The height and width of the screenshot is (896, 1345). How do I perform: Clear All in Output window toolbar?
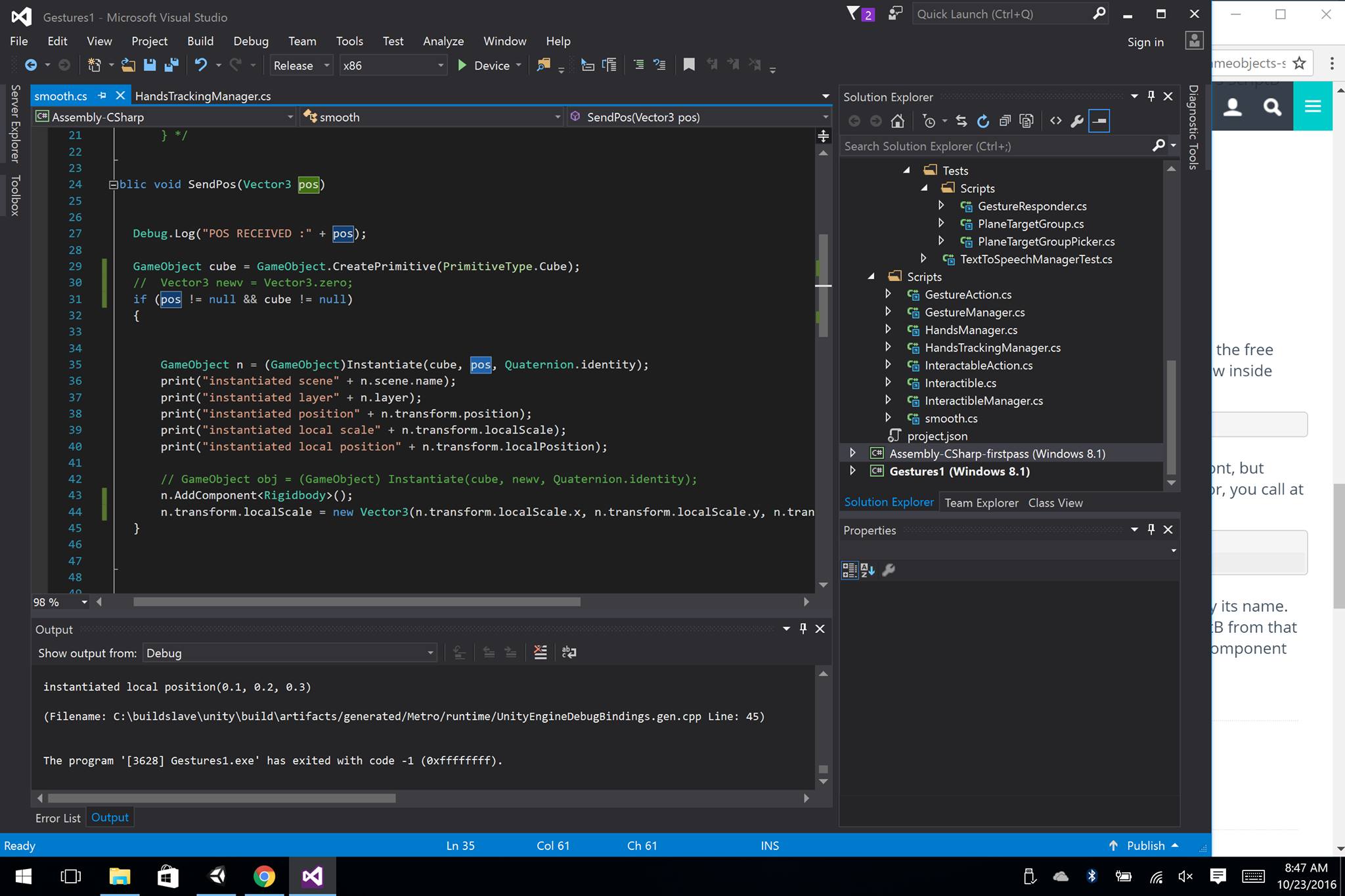pos(540,652)
